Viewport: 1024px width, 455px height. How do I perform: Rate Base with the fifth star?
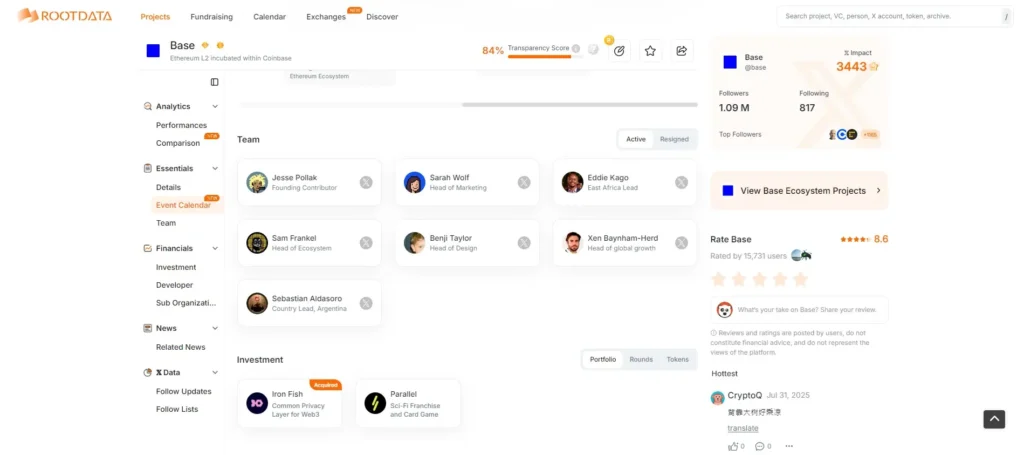[x=800, y=279]
